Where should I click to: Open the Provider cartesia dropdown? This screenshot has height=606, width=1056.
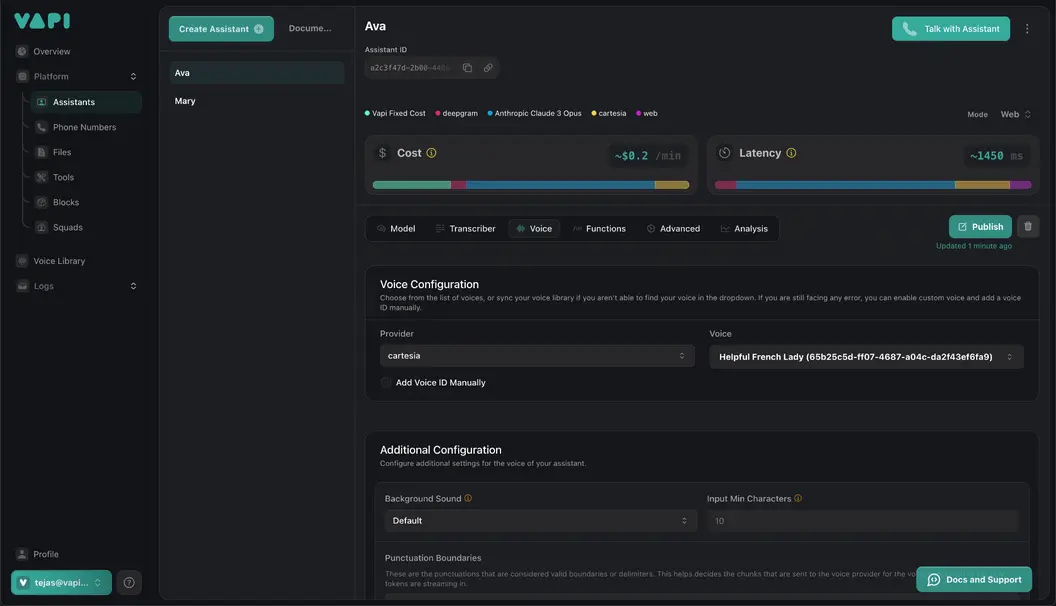(537, 356)
